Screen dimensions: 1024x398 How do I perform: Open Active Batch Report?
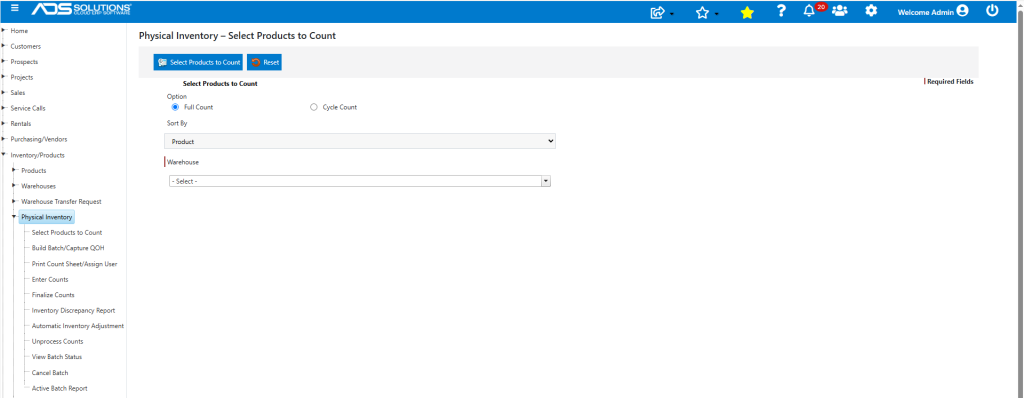point(60,388)
